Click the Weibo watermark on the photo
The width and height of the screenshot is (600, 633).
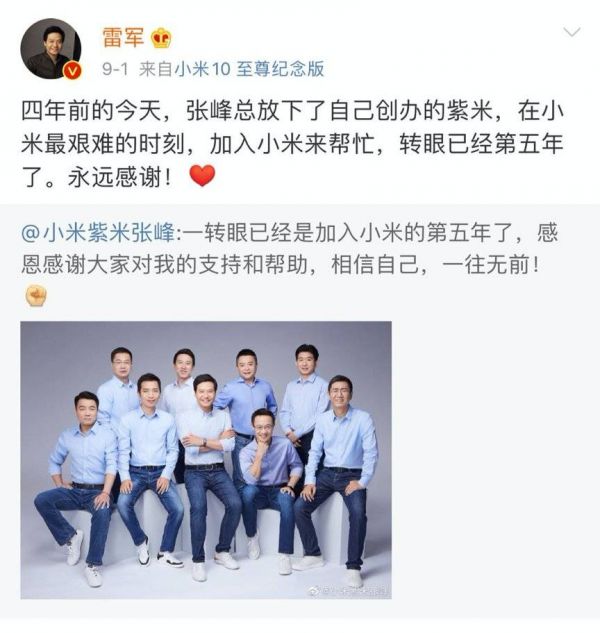[x=350, y=591]
